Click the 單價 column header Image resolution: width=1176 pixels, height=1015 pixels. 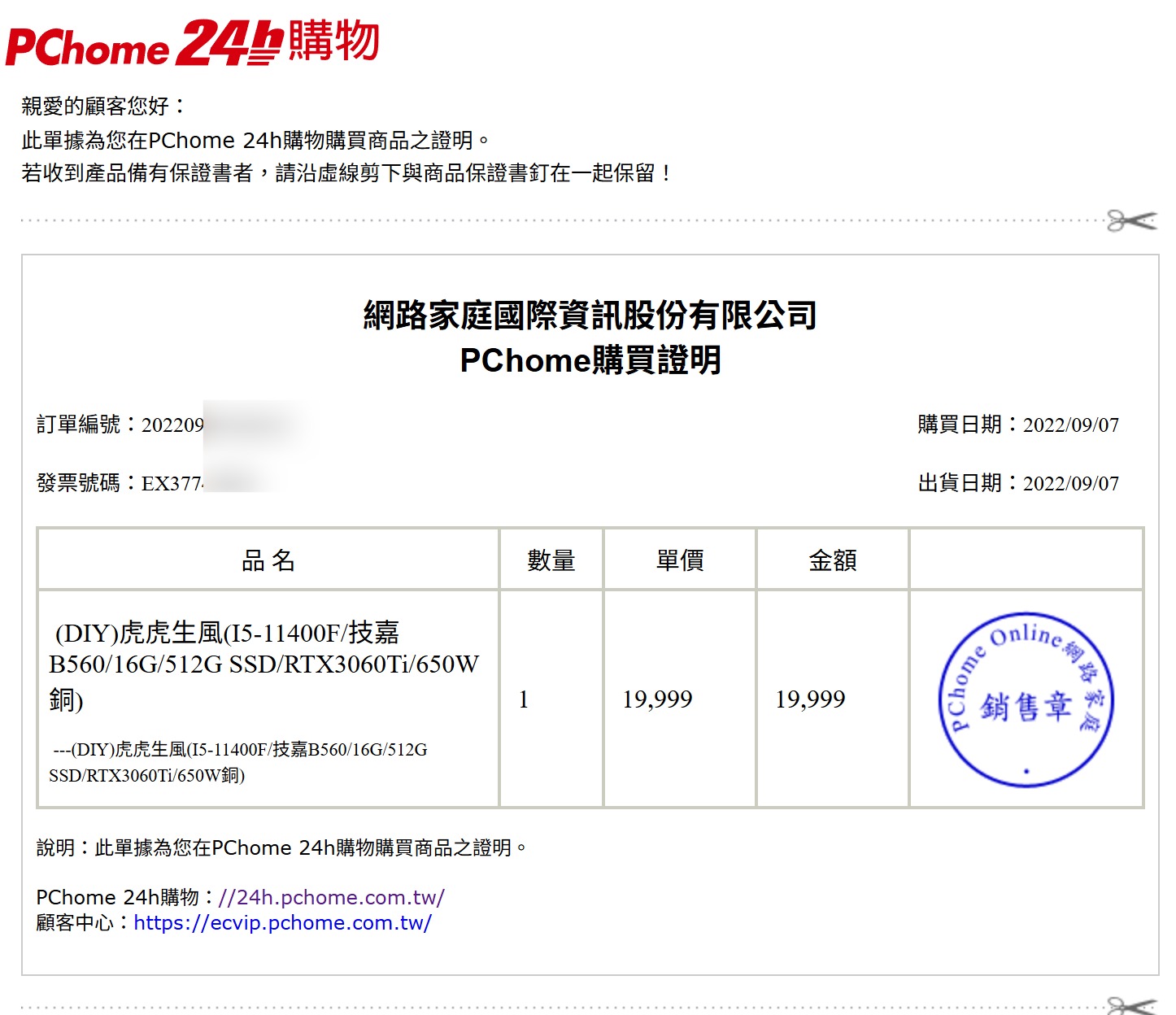[680, 560]
